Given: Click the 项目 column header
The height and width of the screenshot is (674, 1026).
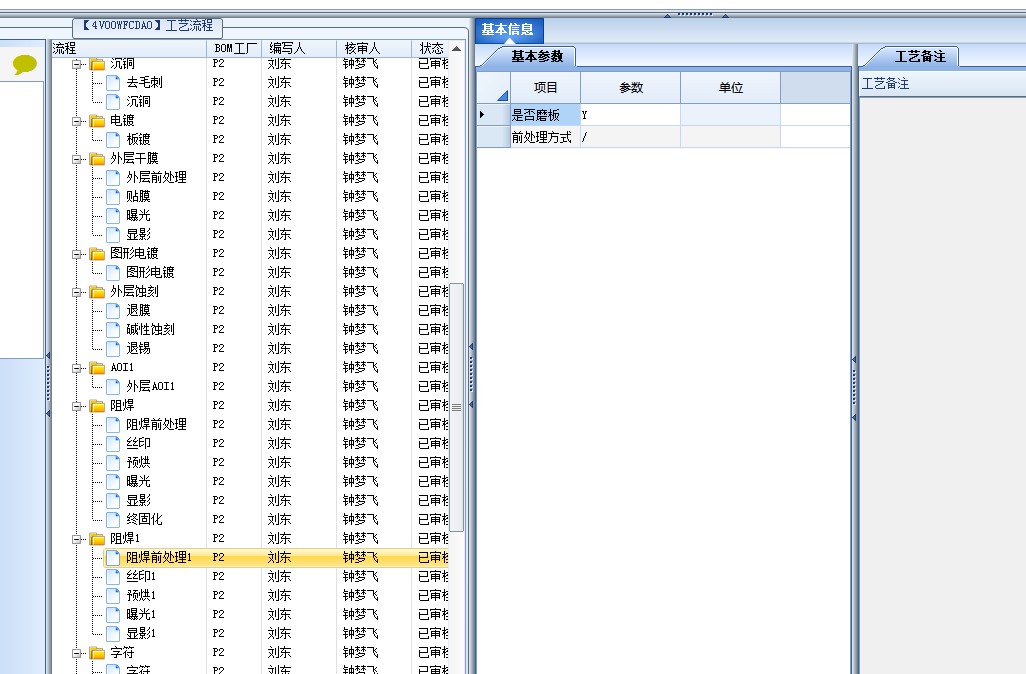Looking at the screenshot, I should pyautogui.click(x=546, y=88).
